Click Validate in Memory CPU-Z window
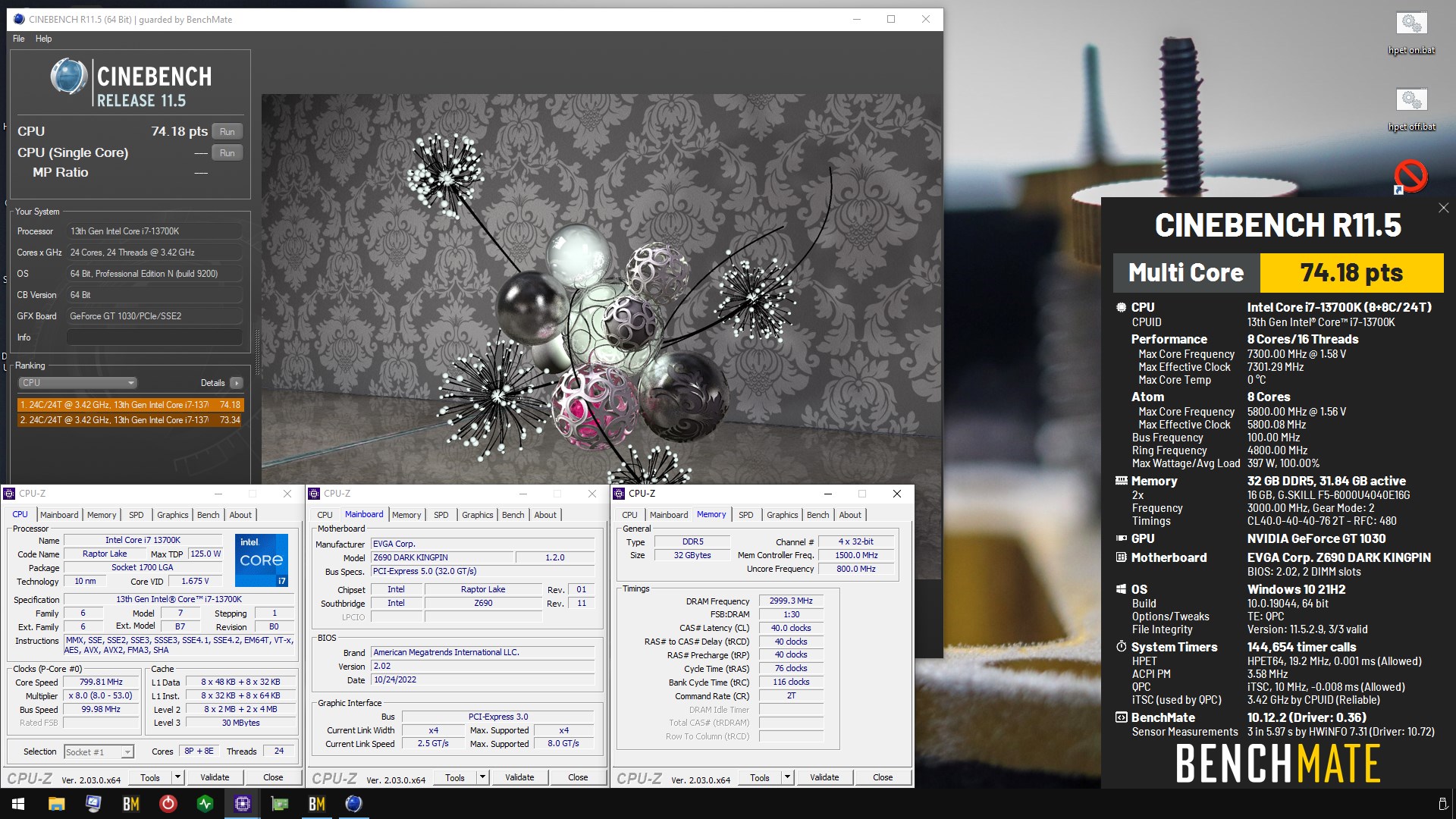The image size is (1456, 819). click(824, 777)
